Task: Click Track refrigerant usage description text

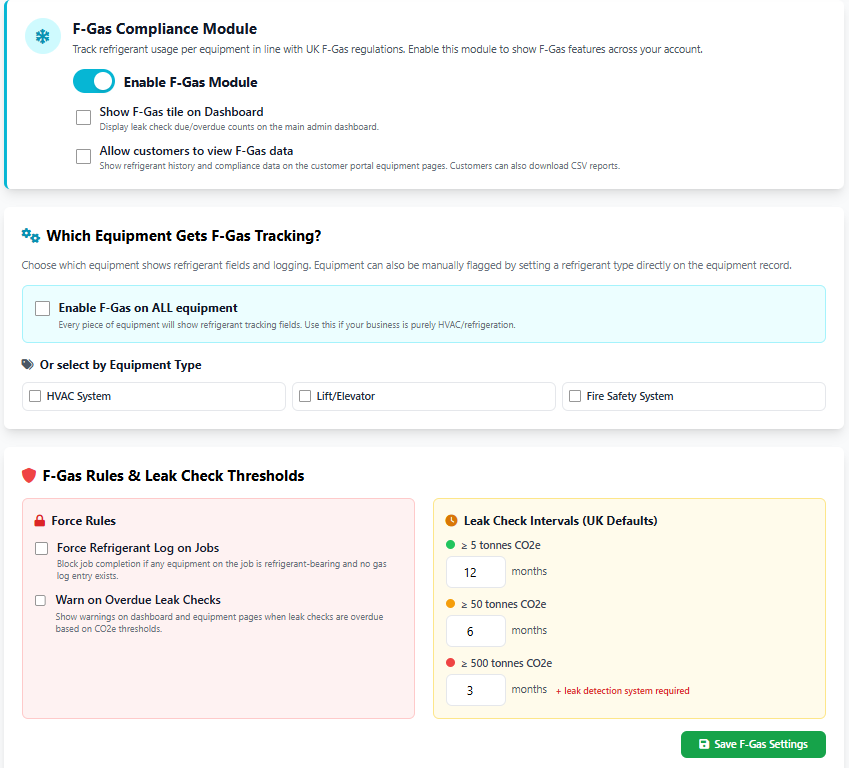Action: tap(388, 49)
